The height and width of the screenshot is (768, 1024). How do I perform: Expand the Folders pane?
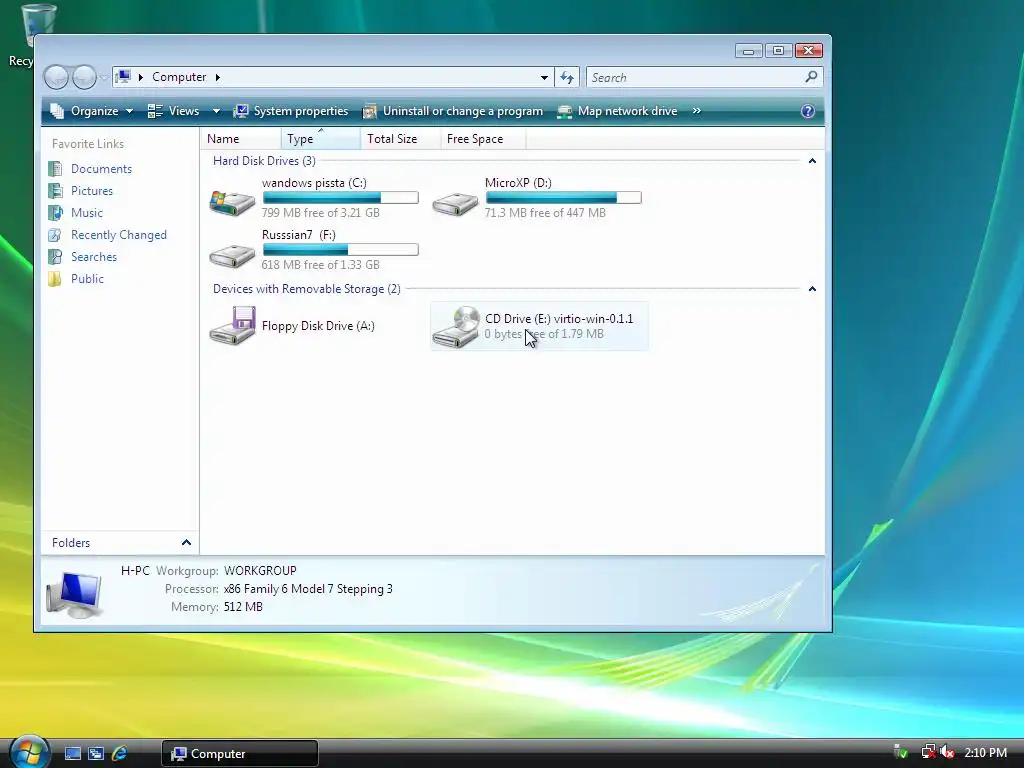pyautogui.click(x=186, y=543)
